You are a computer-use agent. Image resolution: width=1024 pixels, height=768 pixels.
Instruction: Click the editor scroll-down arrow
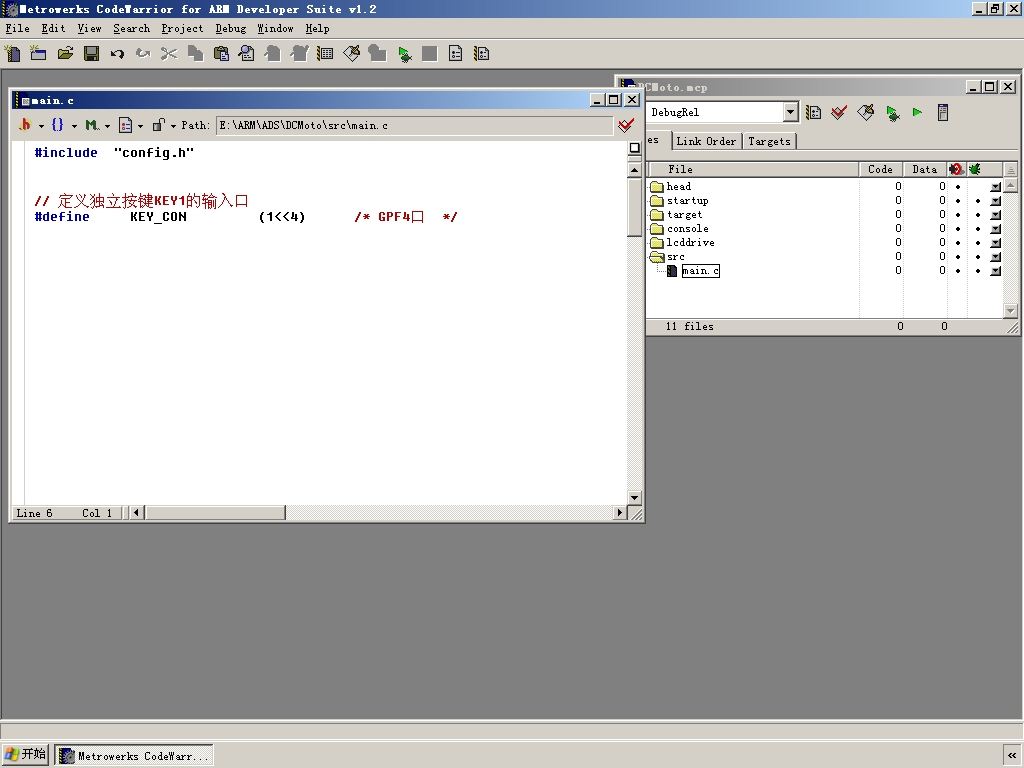pyautogui.click(x=634, y=498)
